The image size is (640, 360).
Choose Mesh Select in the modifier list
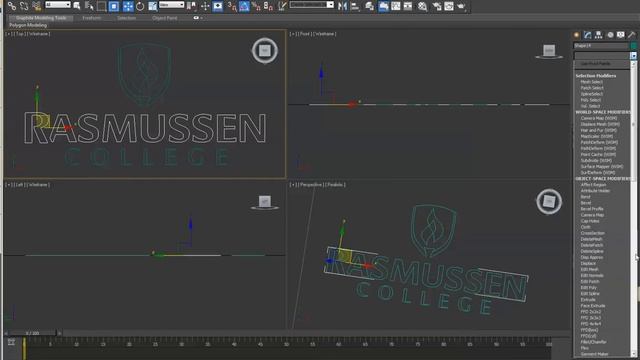coord(591,82)
